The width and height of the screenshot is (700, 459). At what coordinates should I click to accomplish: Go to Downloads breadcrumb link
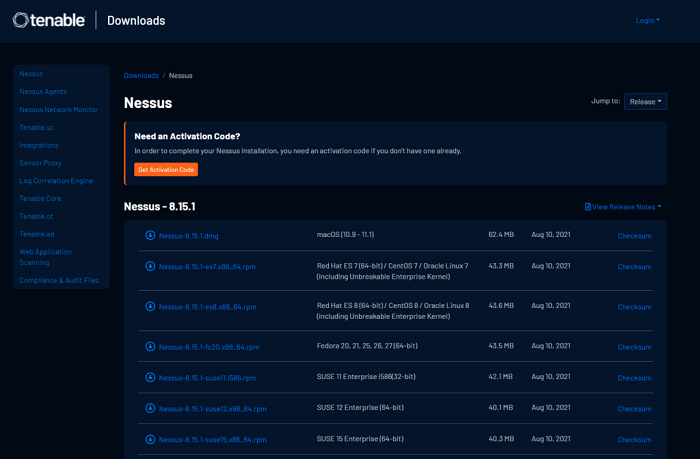point(141,75)
